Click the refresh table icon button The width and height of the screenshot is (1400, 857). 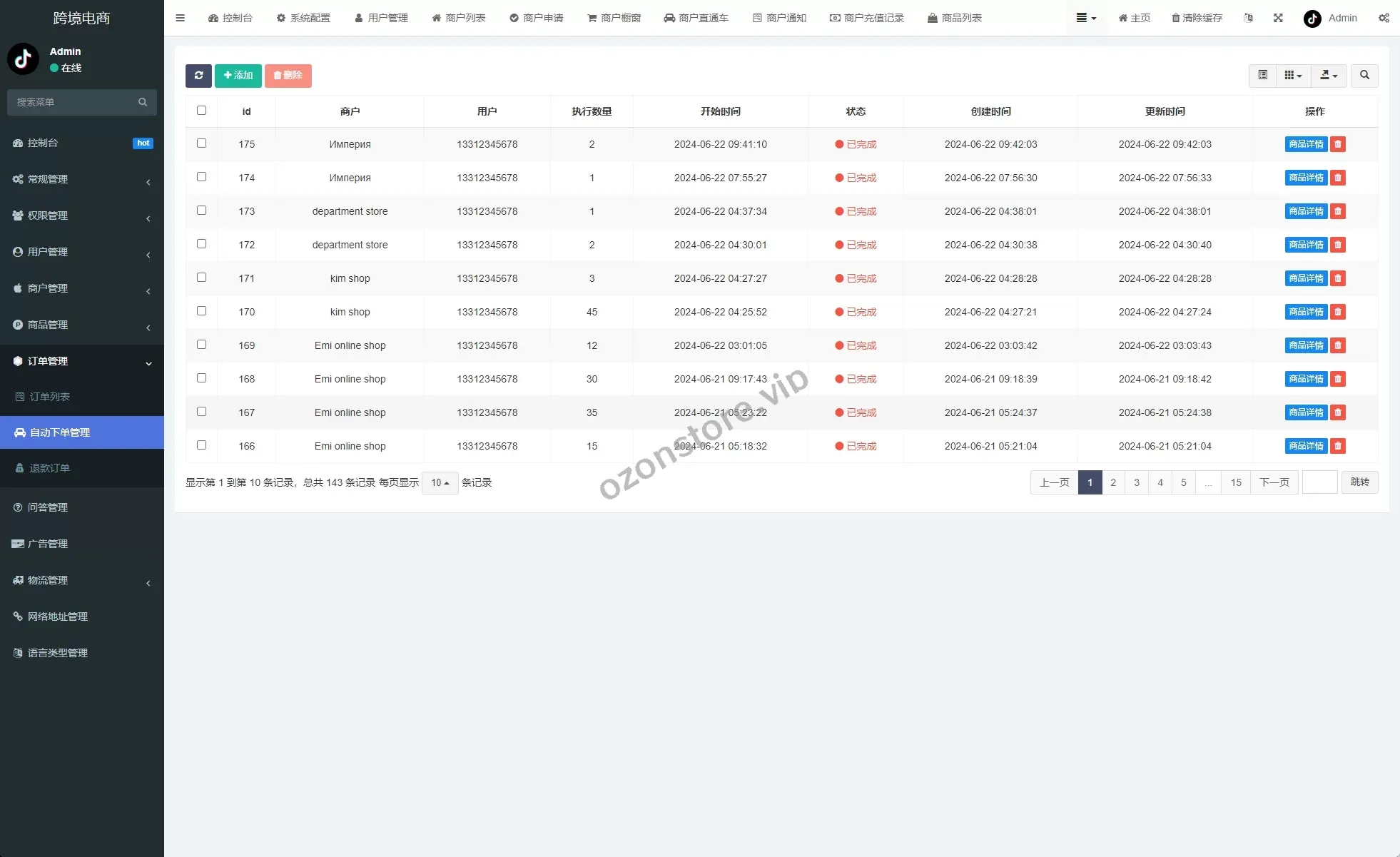(x=198, y=76)
